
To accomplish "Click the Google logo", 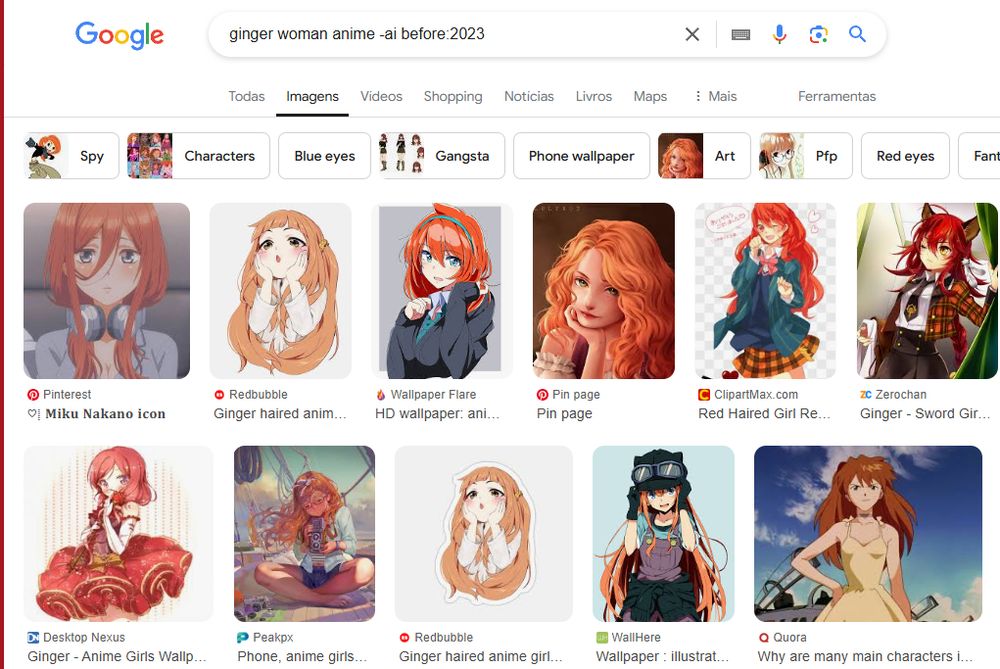I will coord(119,35).
